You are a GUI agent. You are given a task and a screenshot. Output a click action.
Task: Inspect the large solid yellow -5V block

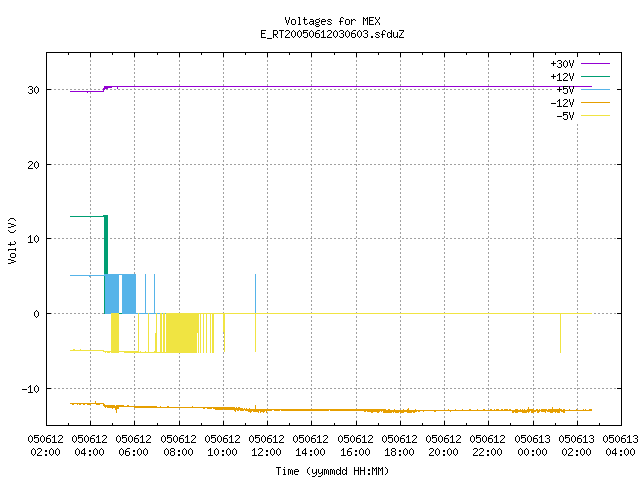(182, 333)
